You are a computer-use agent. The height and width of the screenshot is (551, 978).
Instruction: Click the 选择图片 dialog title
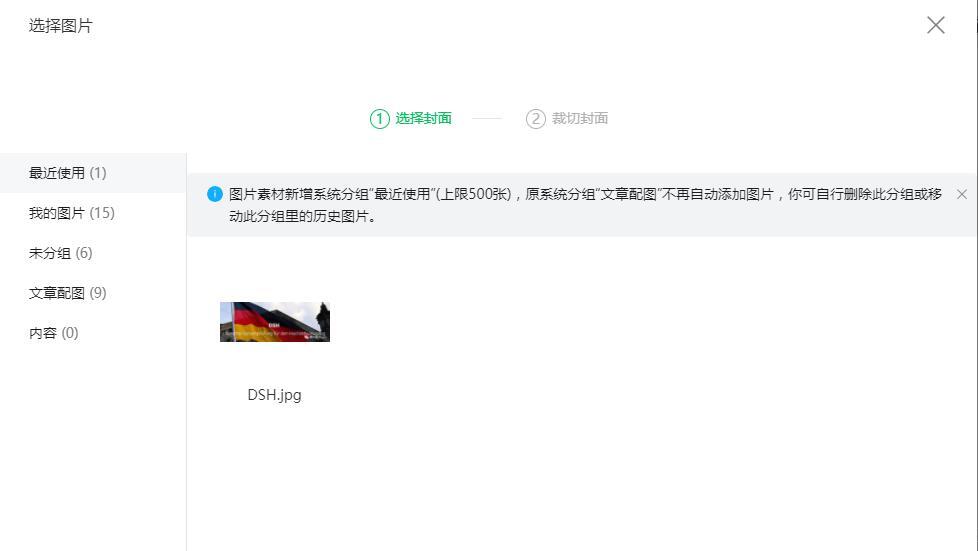tap(61, 26)
